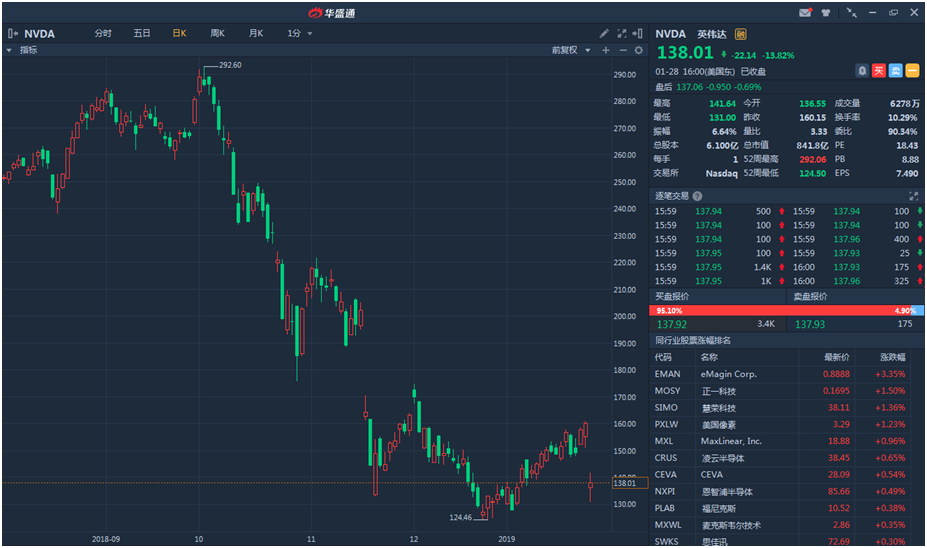The height and width of the screenshot is (548, 927).
Task: Set a price alert with bell icon
Action: pos(862,71)
